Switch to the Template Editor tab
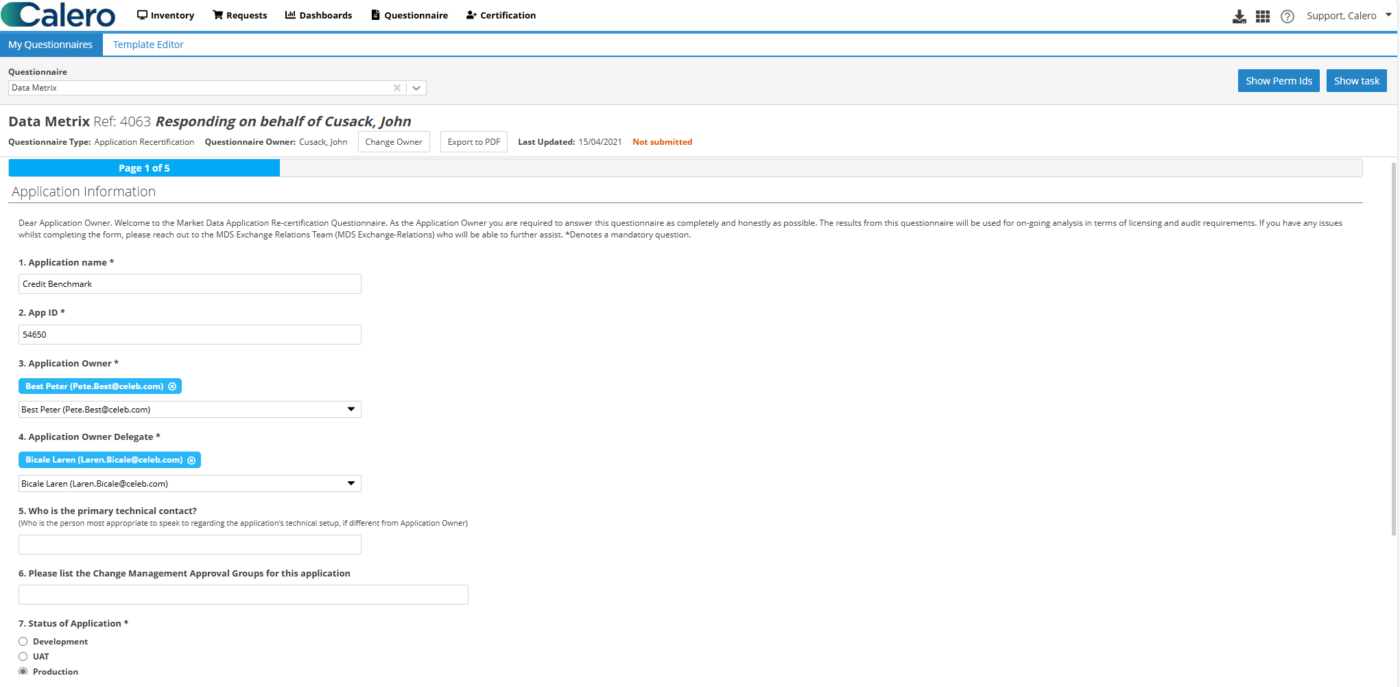The image size is (1400, 687). [147, 44]
